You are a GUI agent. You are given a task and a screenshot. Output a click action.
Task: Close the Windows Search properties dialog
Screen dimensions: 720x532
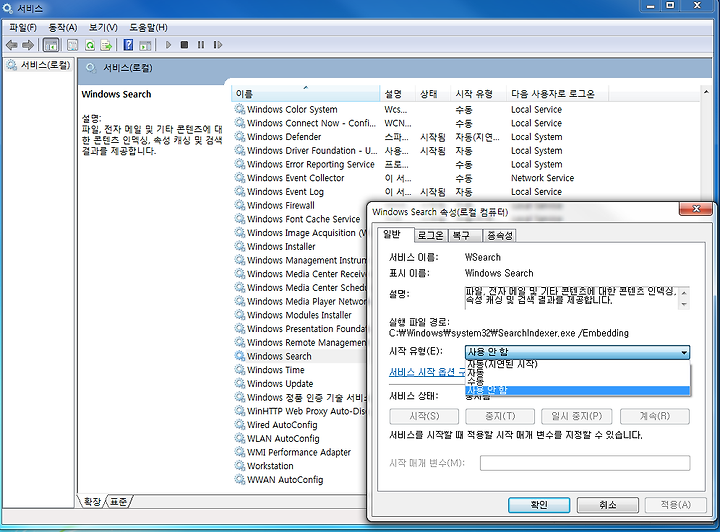(x=696, y=209)
